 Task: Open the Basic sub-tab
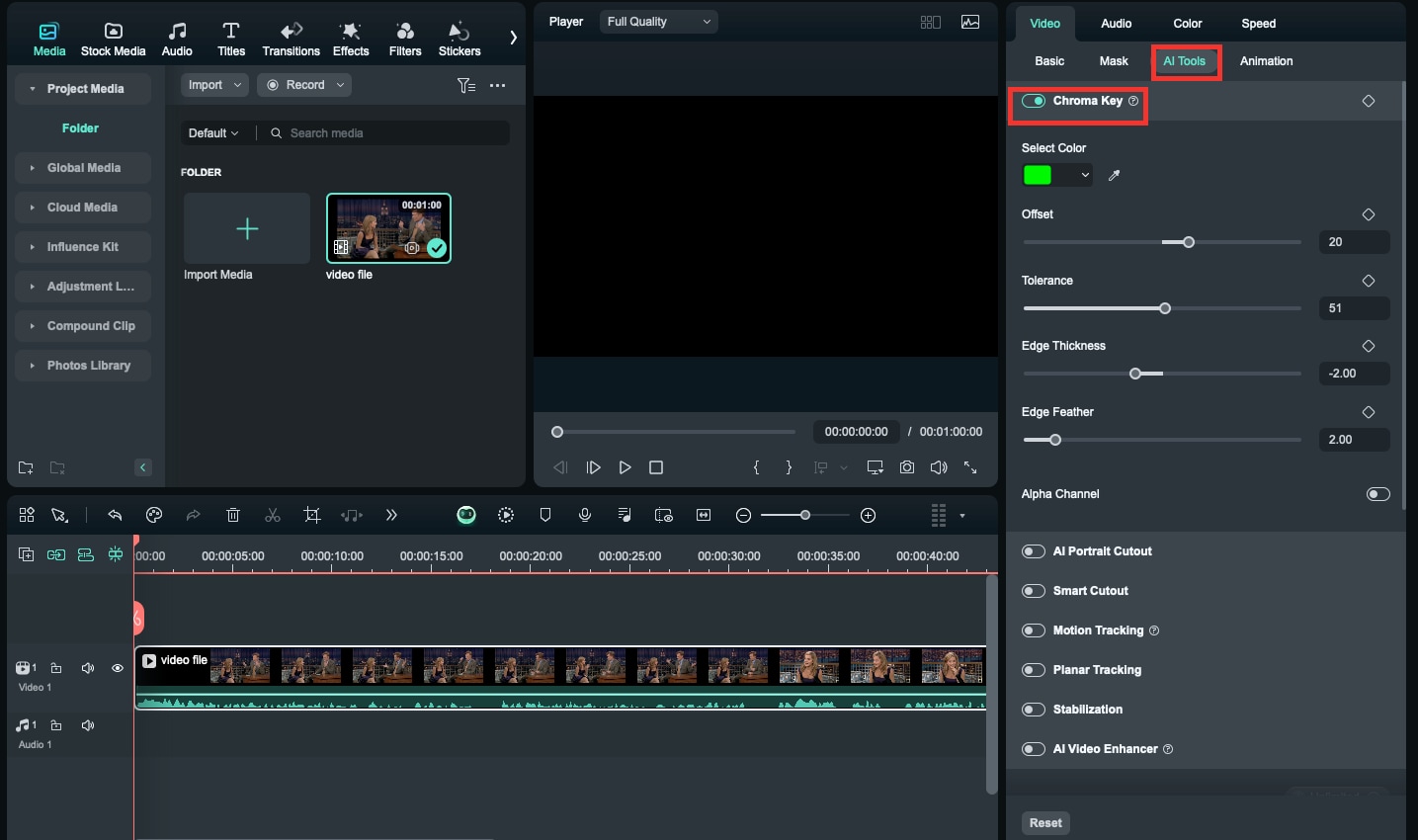(1049, 61)
